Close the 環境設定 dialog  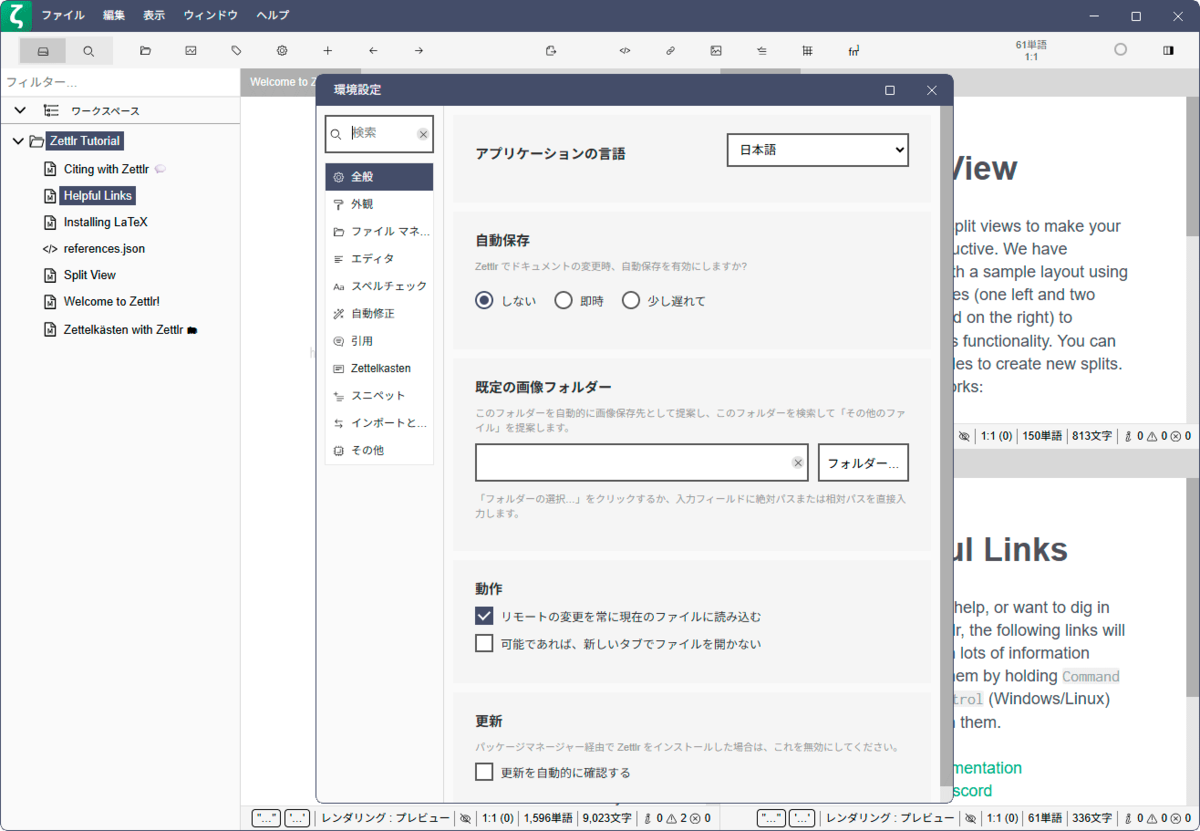pos(932,90)
